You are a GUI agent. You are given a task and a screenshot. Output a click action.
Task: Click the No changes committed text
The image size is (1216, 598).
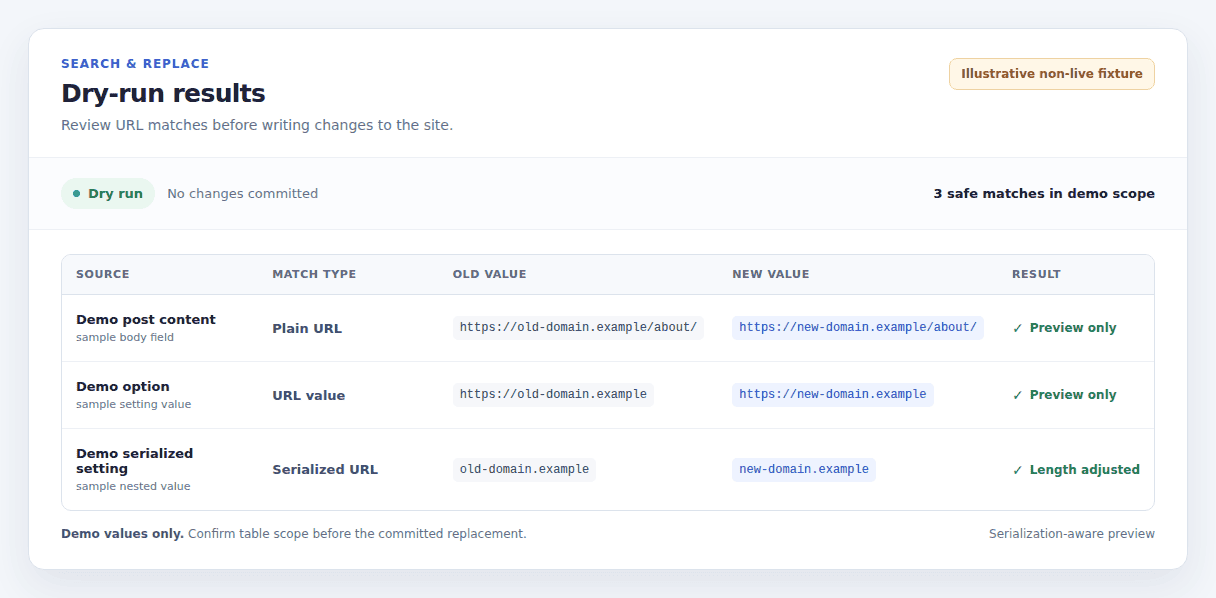click(x=242, y=194)
